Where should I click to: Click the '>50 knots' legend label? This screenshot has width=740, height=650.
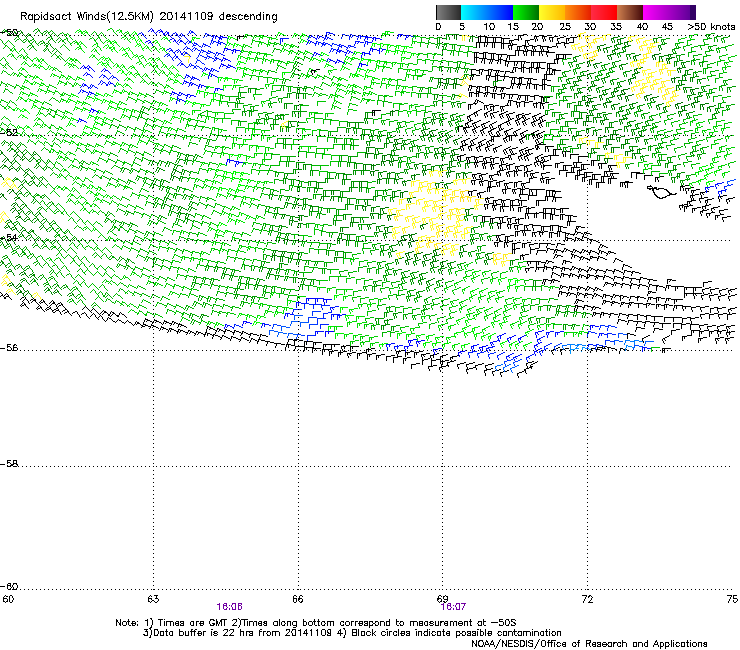pyautogui.click(x=711, y=27)
